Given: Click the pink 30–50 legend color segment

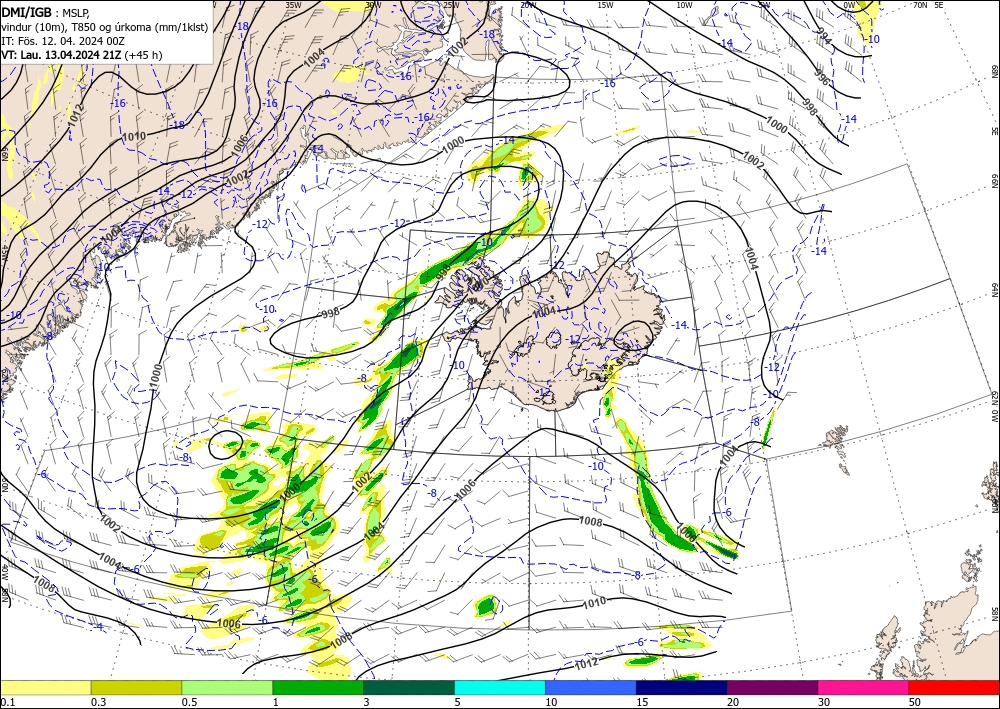Looking at the screenshot, I should [864, 687].
